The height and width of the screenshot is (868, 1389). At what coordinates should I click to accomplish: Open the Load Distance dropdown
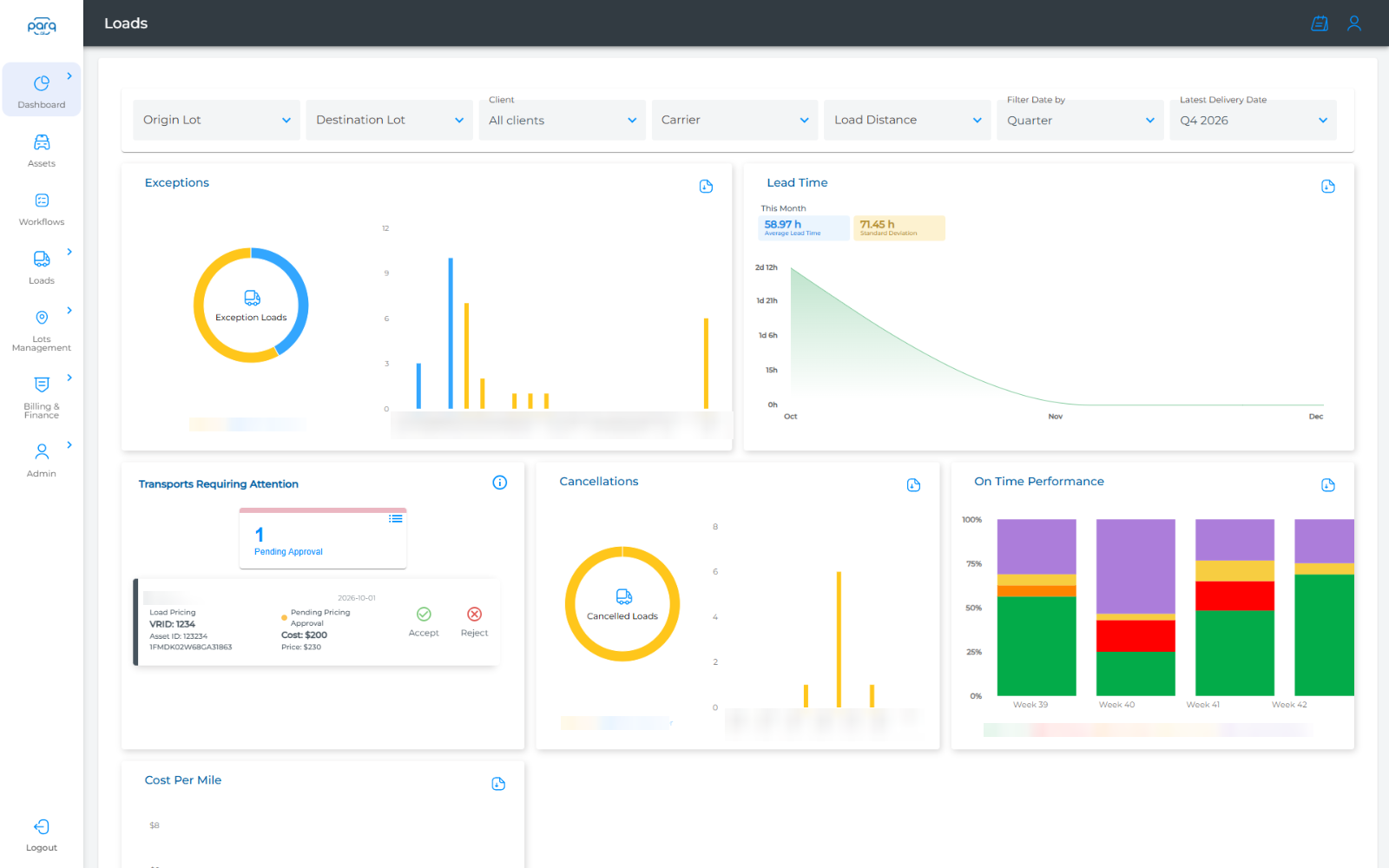(907, 120)
